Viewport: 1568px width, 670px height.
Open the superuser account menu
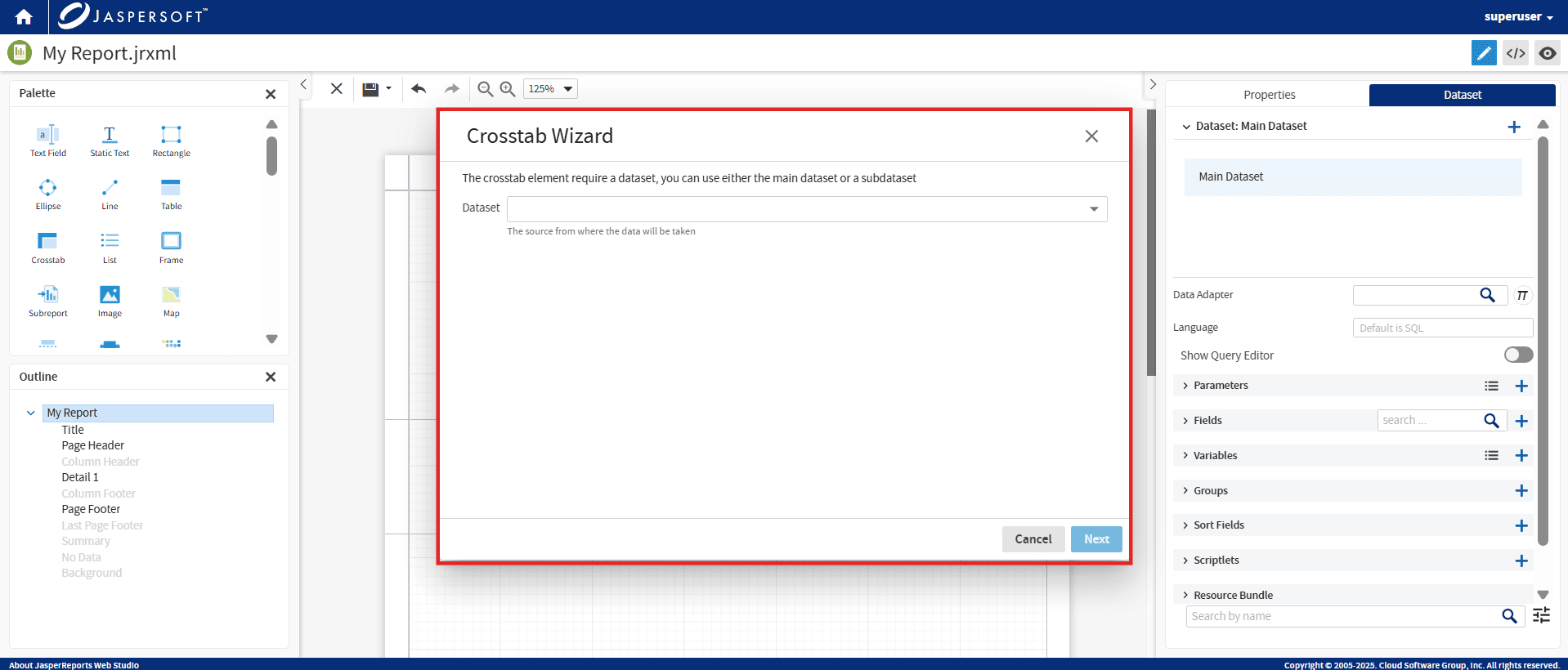[x=1518, y=16]
